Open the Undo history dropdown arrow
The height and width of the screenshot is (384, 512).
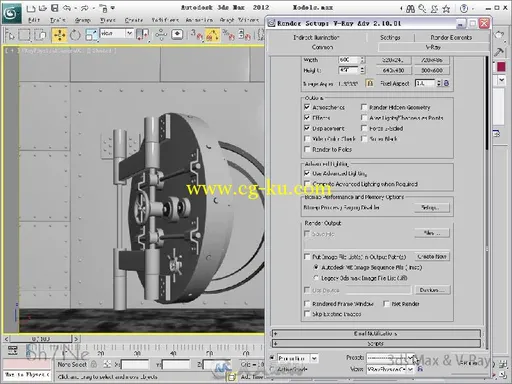pyautogui.click(x=75, y=8)
